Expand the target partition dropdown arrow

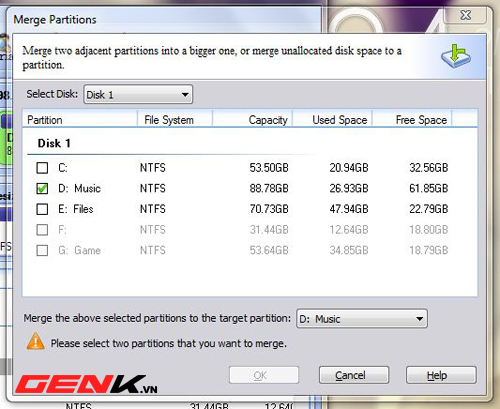click(419, 319)
